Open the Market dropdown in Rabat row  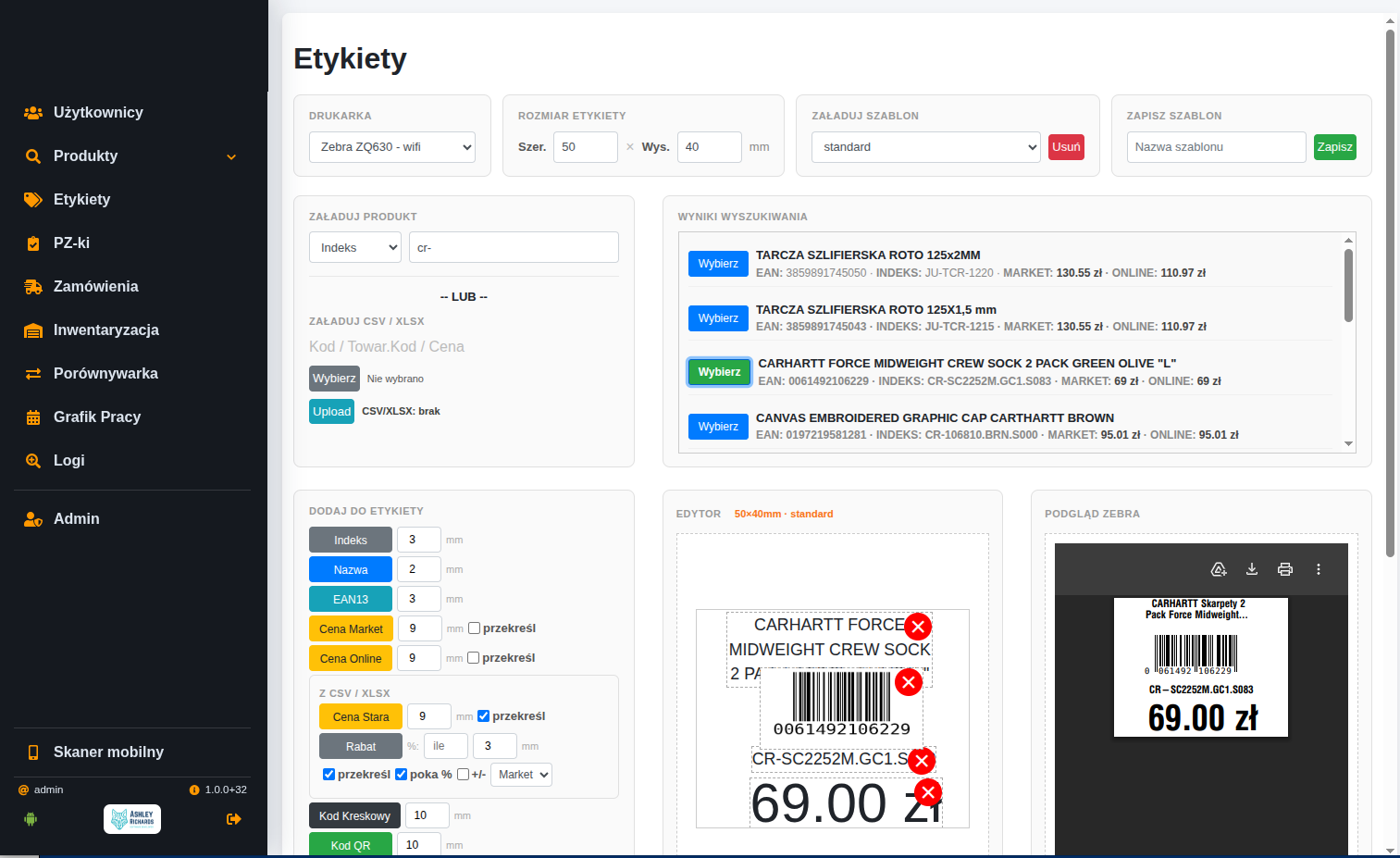(521, 775)
